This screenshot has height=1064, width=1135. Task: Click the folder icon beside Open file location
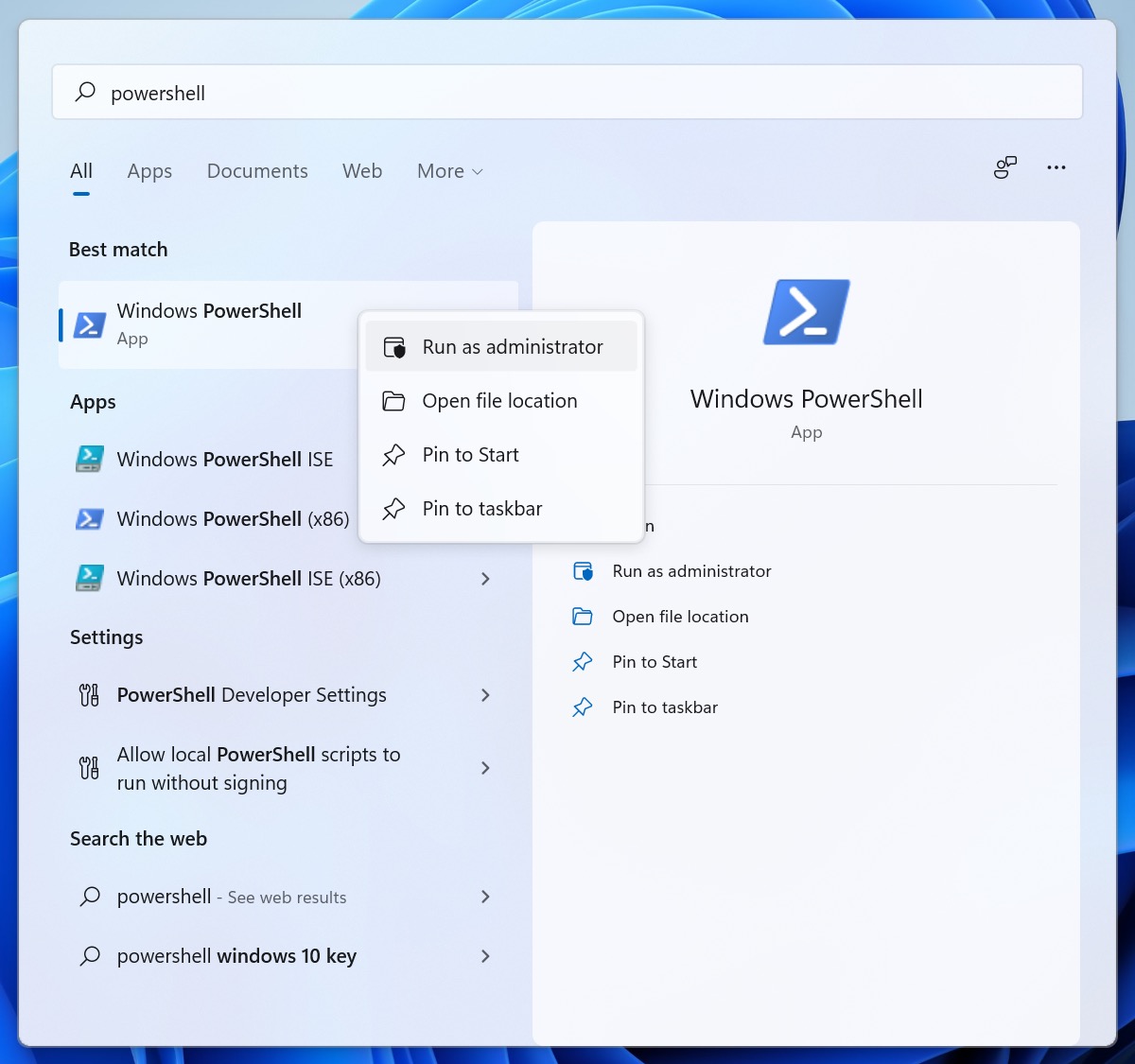[x=393, y=400]
